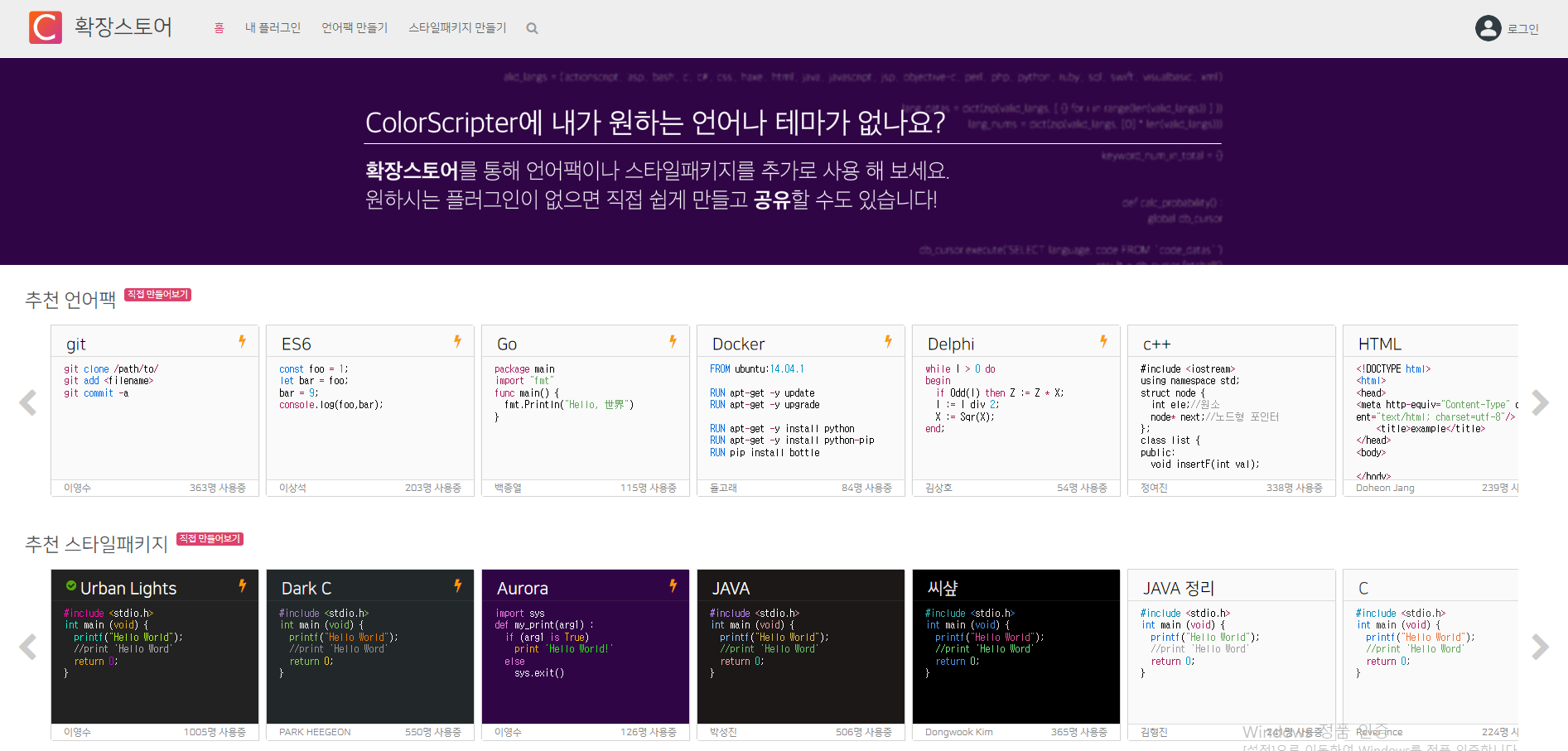The width and height of the screenshot is (1568, 751).
Task: Click 1005명 사용중 count on Urban Lights
Action: (215, 732)
